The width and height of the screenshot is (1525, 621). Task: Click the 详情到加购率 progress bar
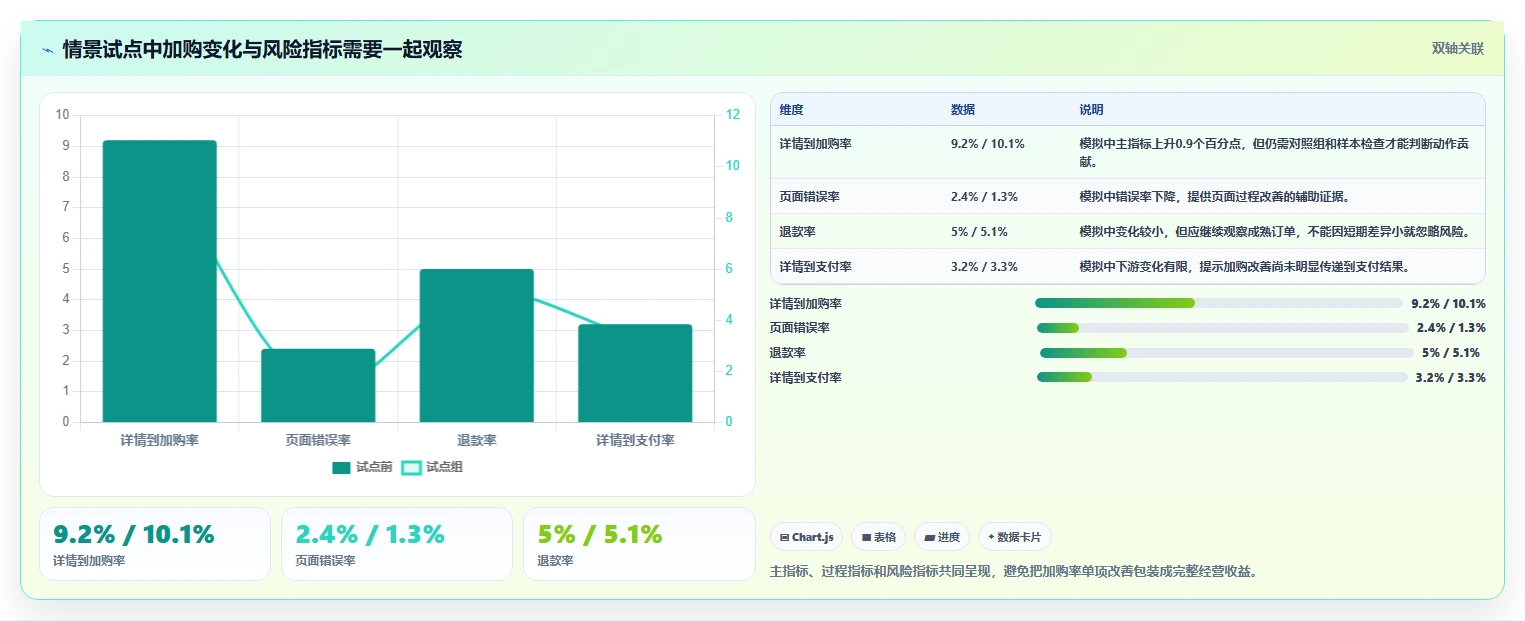pos(1219,303)
